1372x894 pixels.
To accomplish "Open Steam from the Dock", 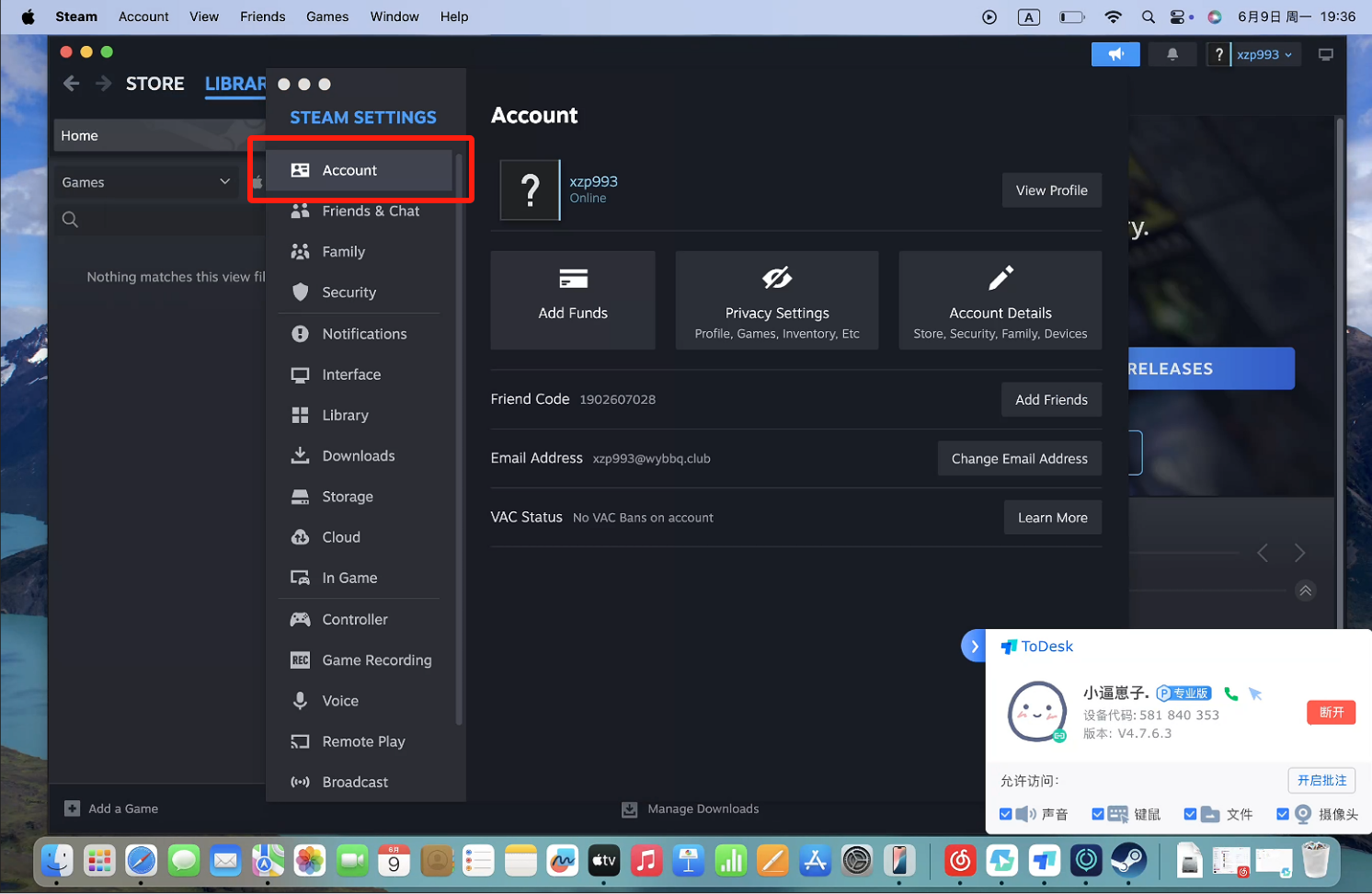I will 1128,861.
